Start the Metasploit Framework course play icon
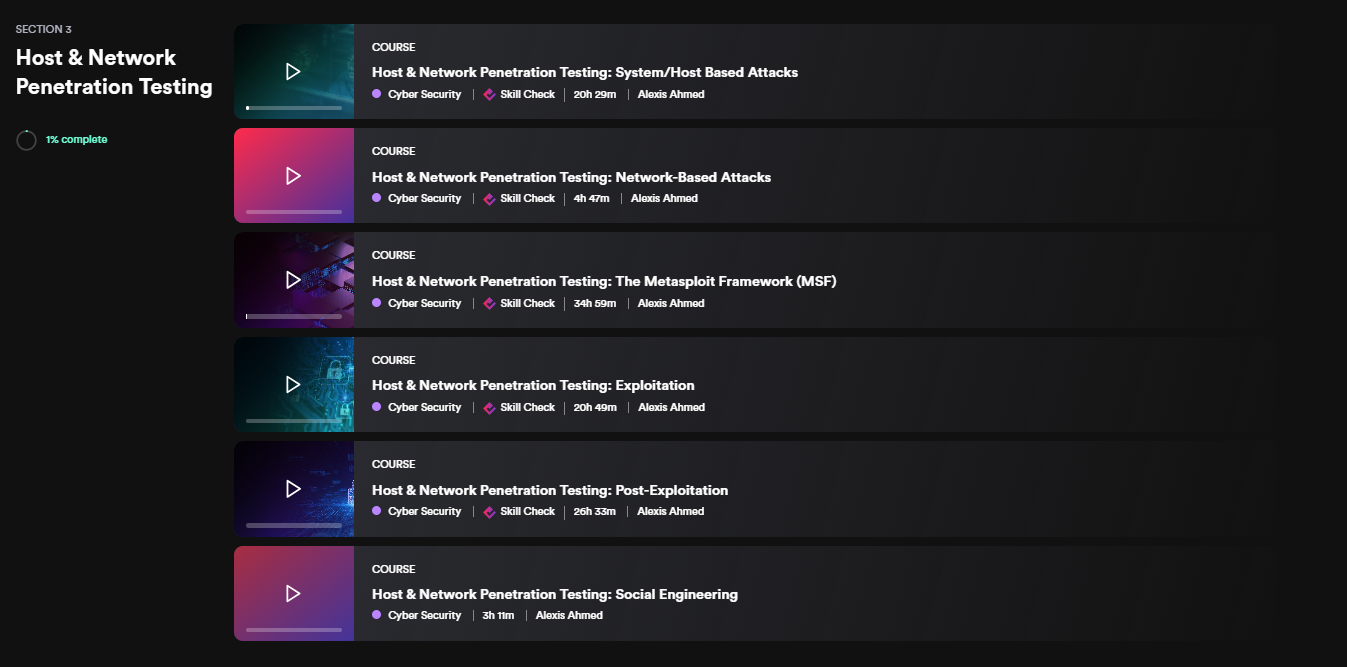 pyautogui.click(x=293, y=280)
